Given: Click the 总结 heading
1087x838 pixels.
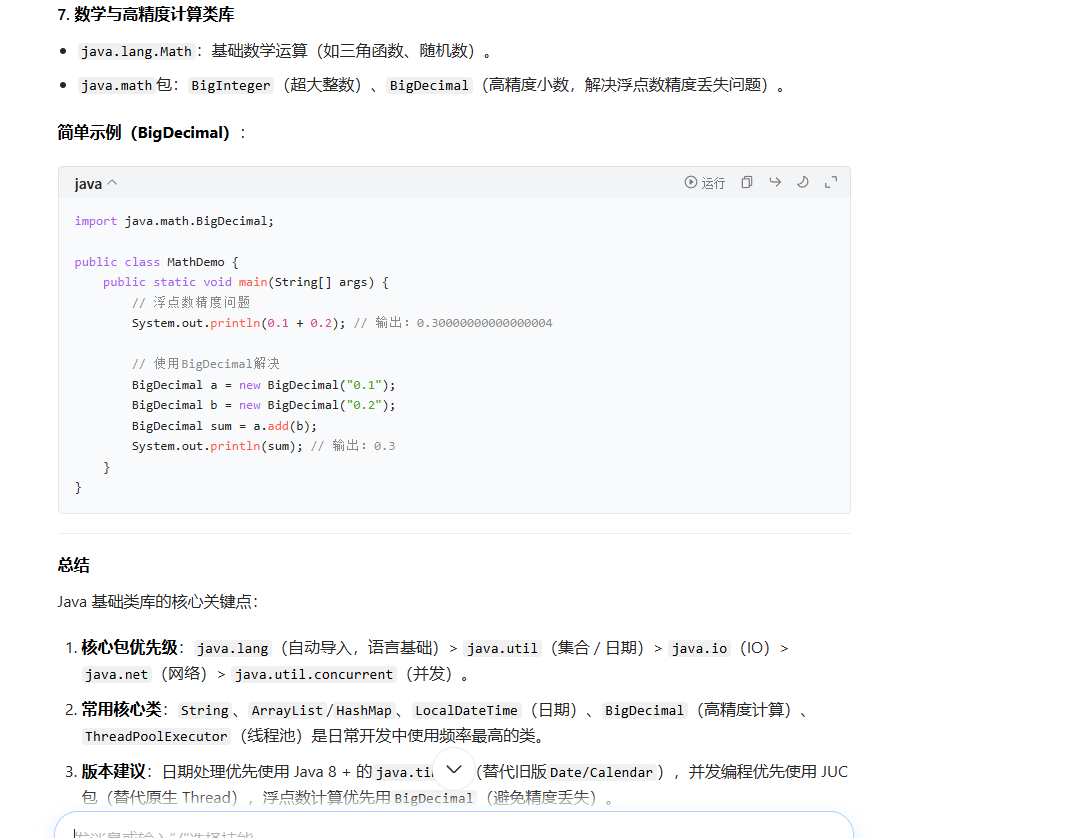Looking at the screenshot, I should 73,565.
